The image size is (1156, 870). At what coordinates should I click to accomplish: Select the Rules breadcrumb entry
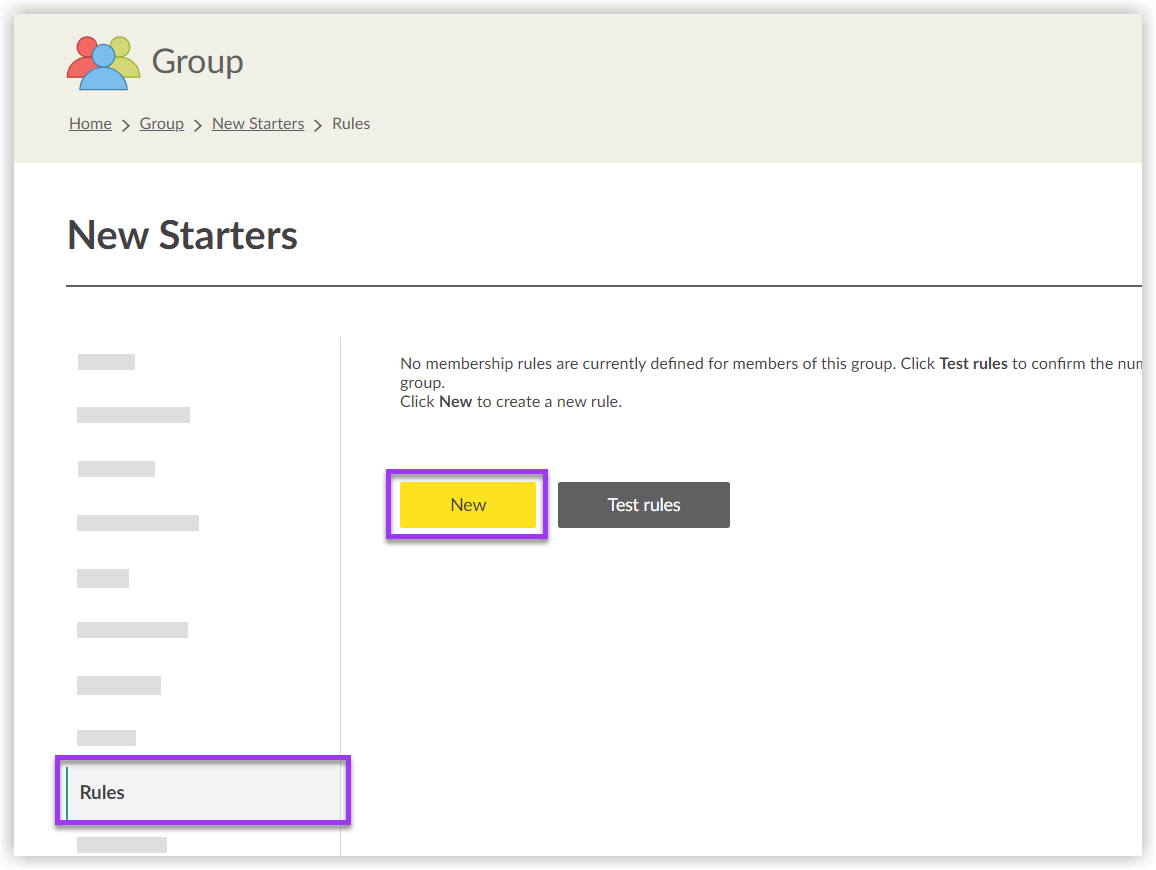350,123
